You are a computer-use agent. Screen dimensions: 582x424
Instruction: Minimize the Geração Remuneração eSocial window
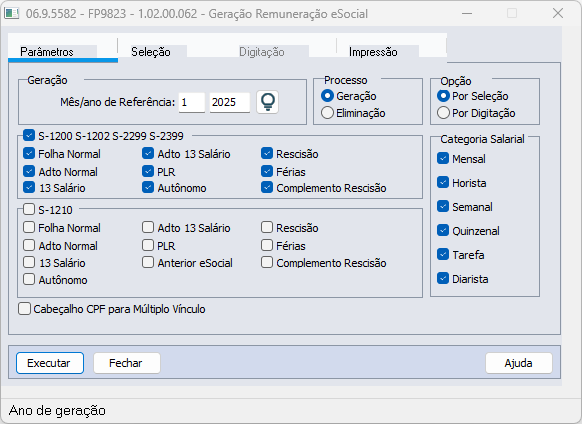point(467,13)
